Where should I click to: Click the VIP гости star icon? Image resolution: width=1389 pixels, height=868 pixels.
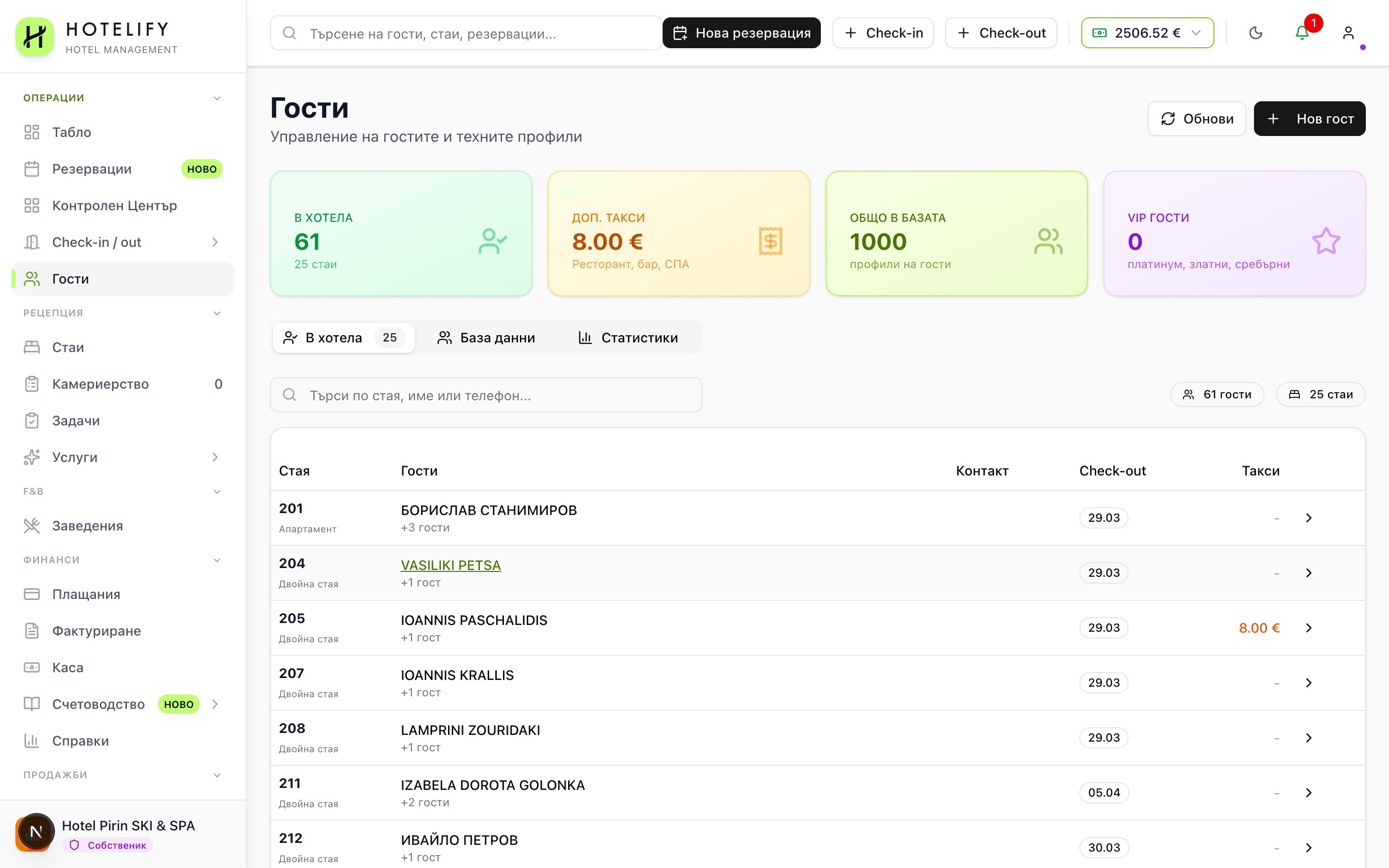(x=1326, y=241)
